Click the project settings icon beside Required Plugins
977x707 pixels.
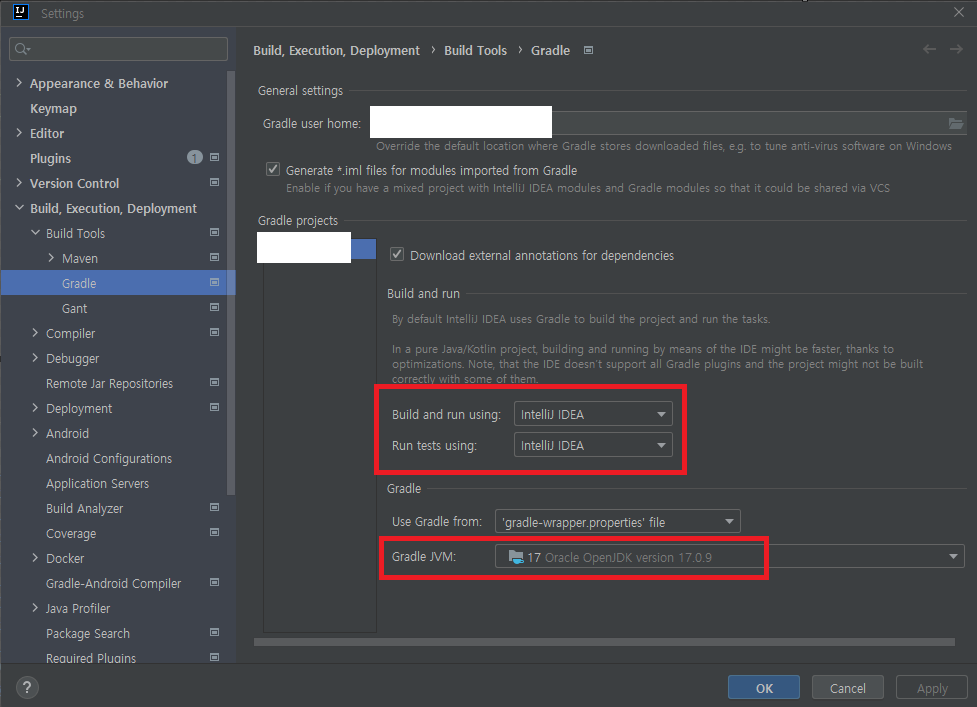coord(214,657)
